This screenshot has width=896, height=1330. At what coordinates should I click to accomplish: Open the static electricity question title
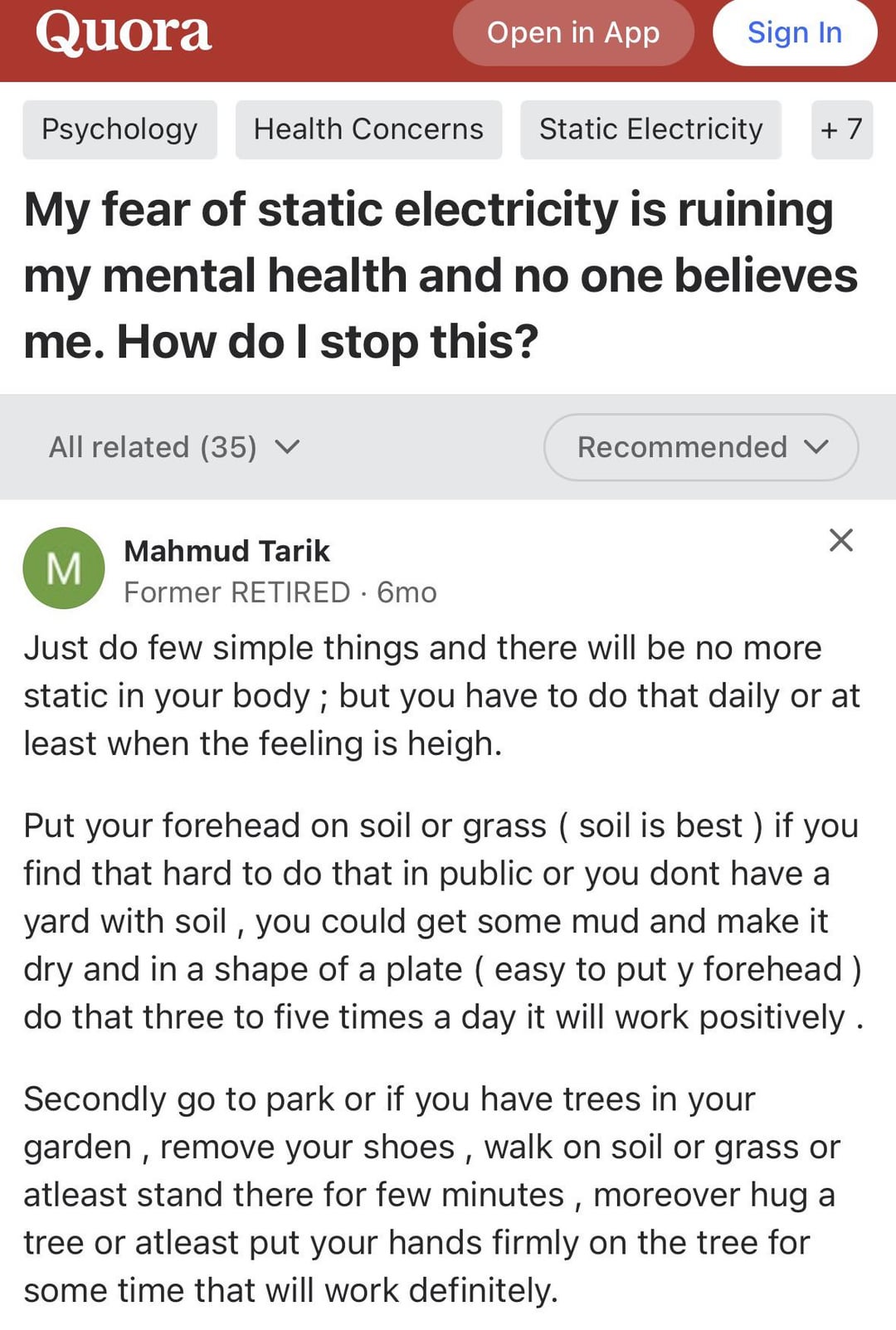coord(440,275)
